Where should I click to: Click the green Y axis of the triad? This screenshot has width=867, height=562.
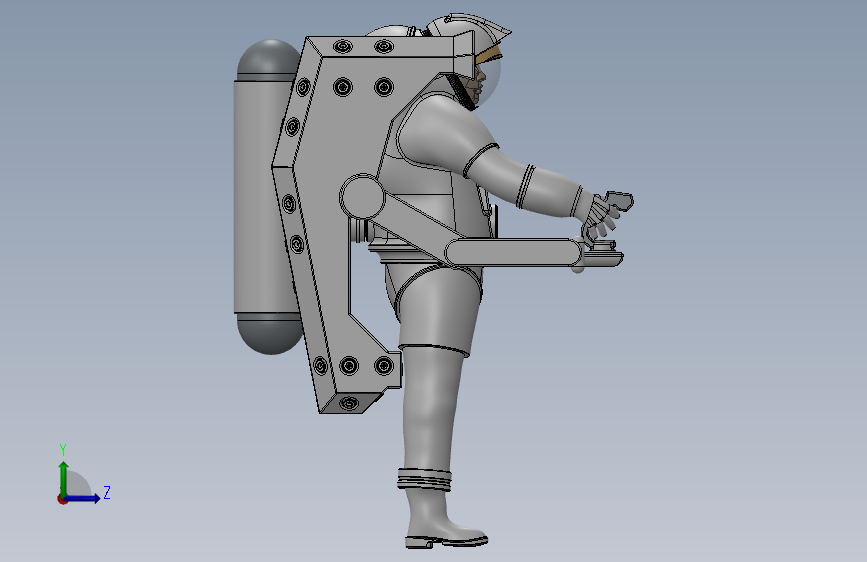pyautogui.click(x=63, y=478)
